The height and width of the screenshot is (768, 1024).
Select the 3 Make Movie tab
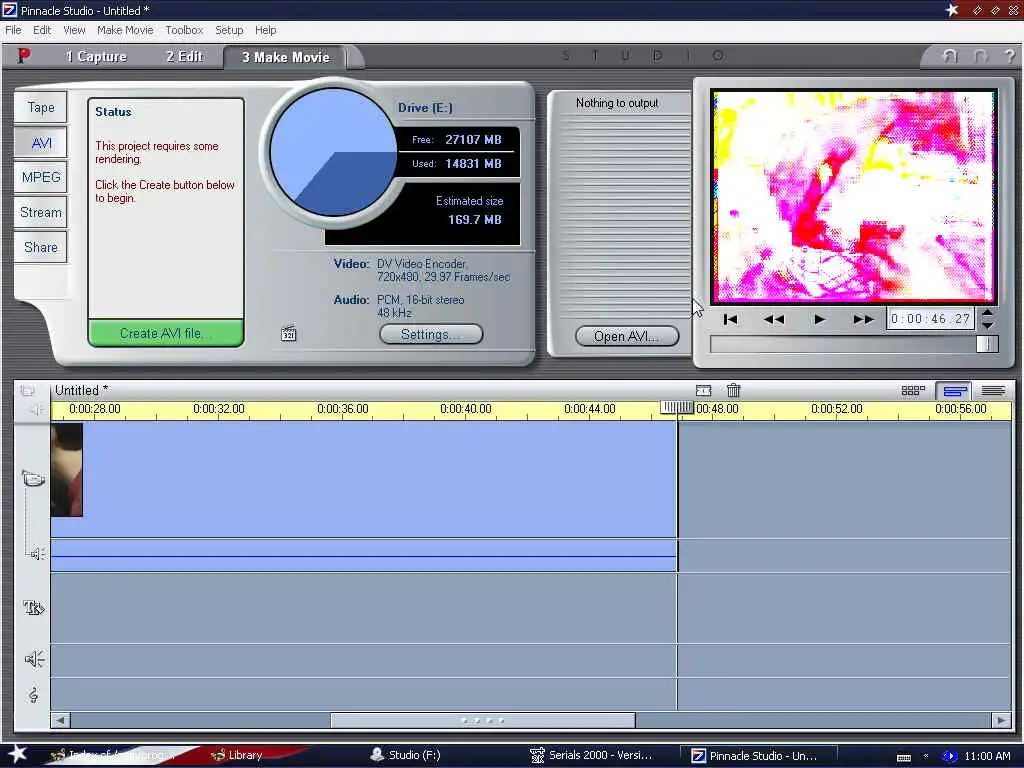tap(286, 57)
